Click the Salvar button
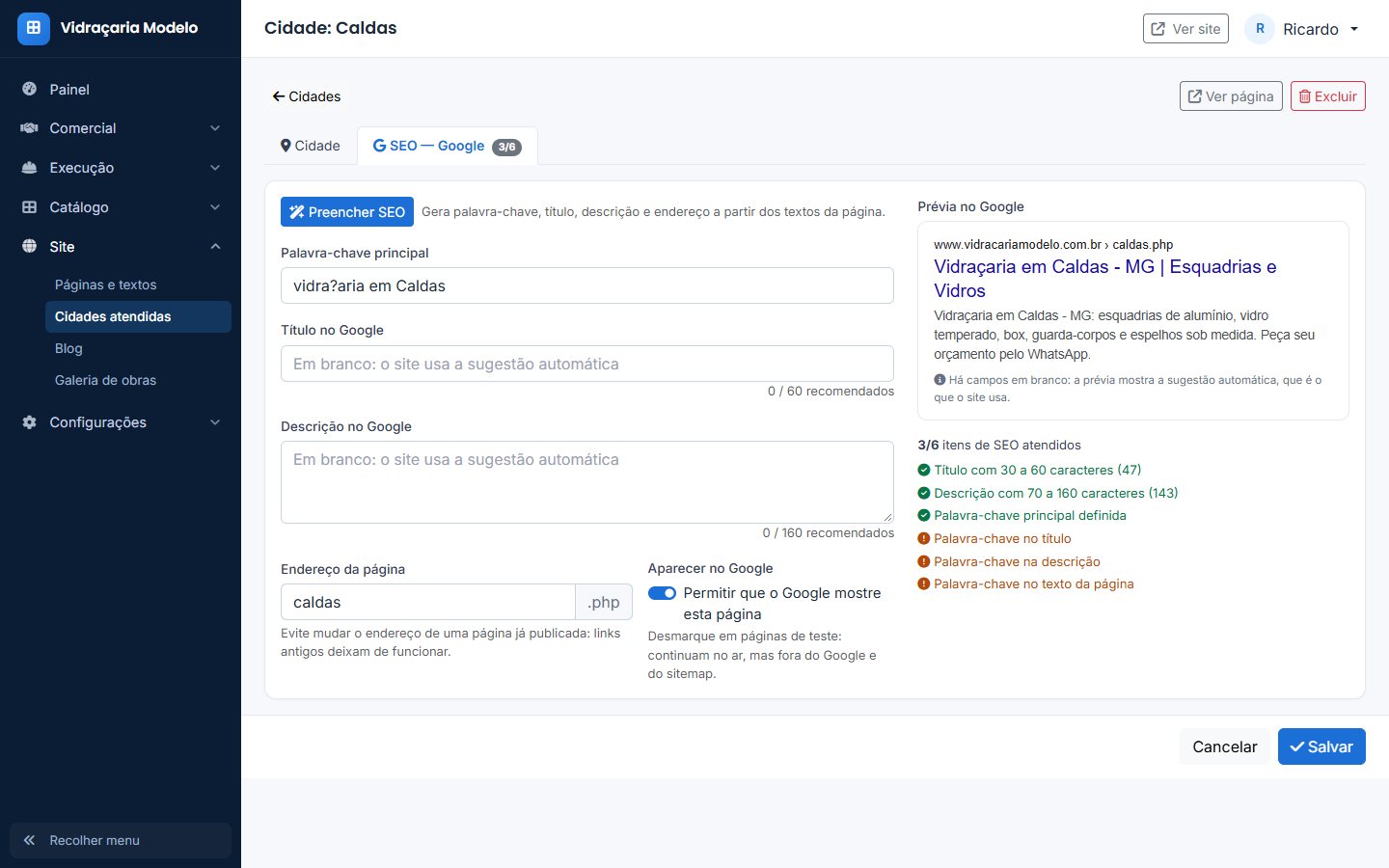Image resolution: width=1389 pixels, height=868 pixels. [x=1321, y=746]
